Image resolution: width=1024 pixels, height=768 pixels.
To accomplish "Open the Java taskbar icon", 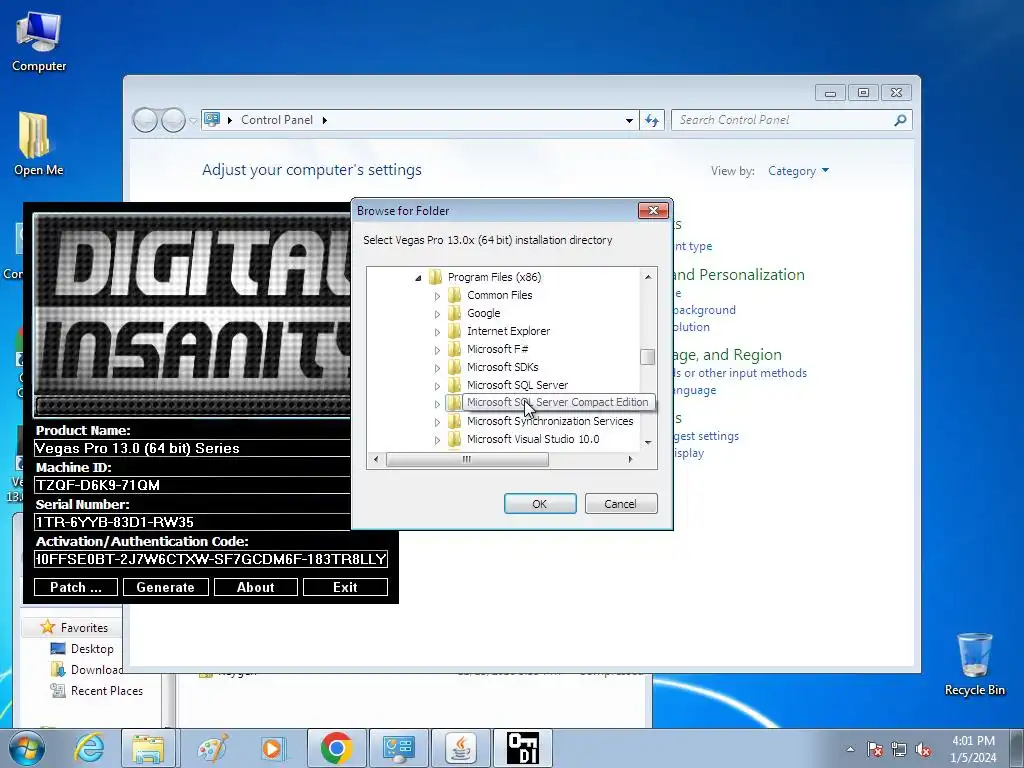I will click(461, 748).
